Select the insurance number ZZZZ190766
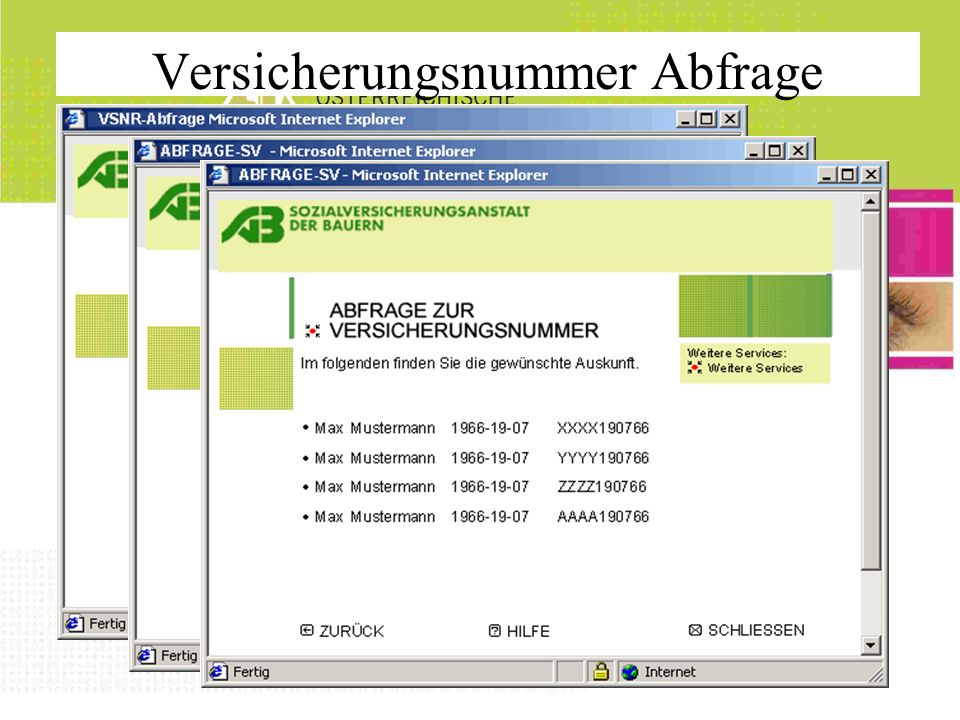 pyautogui.click(x=602, y=487)
